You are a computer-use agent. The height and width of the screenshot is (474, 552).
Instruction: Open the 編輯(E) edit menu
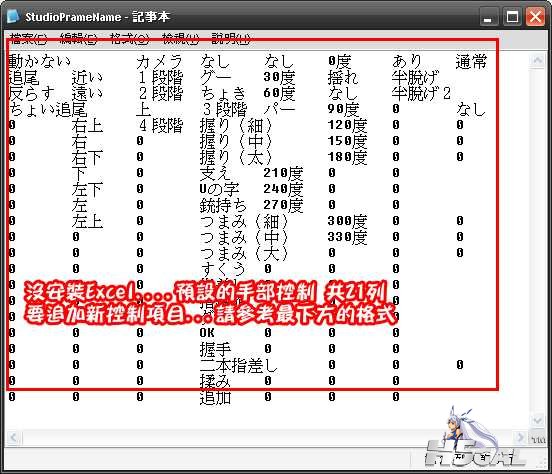tap(79, 39)
